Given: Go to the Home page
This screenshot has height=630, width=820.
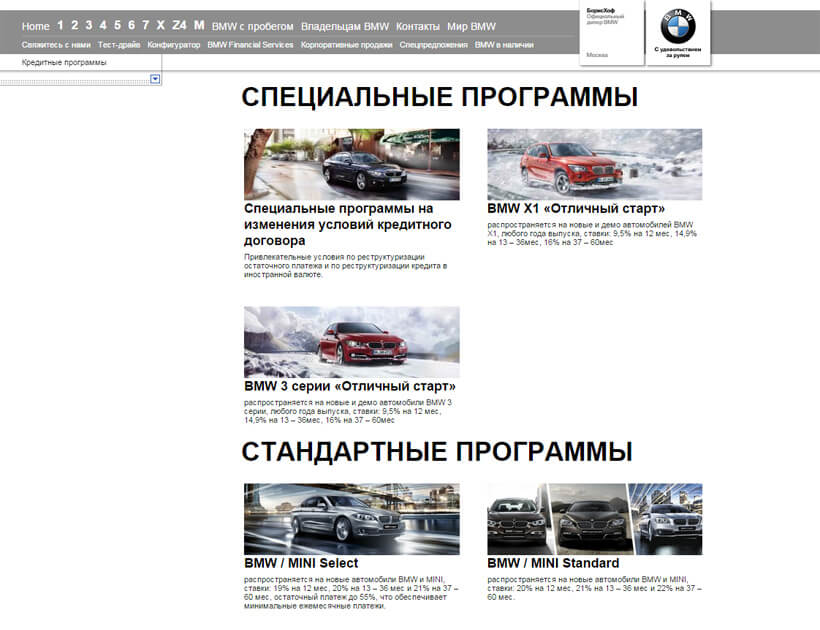Looking at the screenshot, I should [x=36, y=26].
